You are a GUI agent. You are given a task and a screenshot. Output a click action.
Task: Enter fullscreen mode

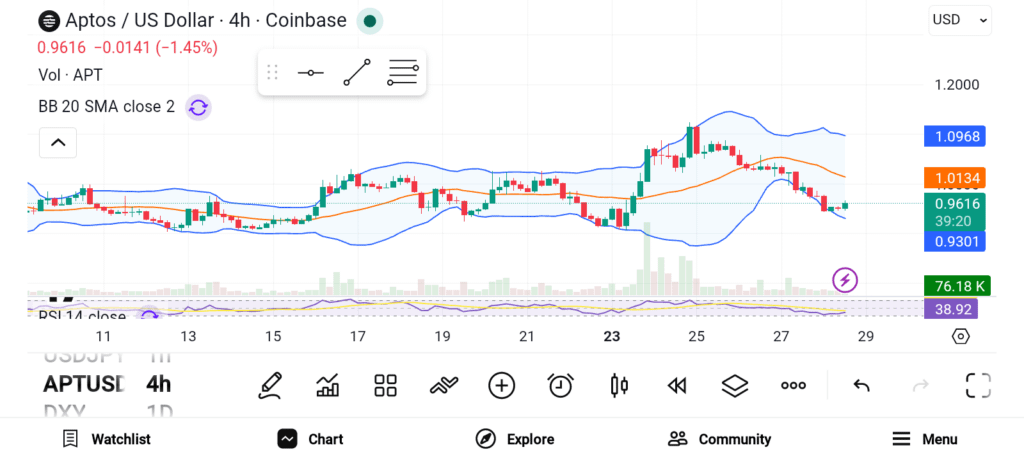978,385
